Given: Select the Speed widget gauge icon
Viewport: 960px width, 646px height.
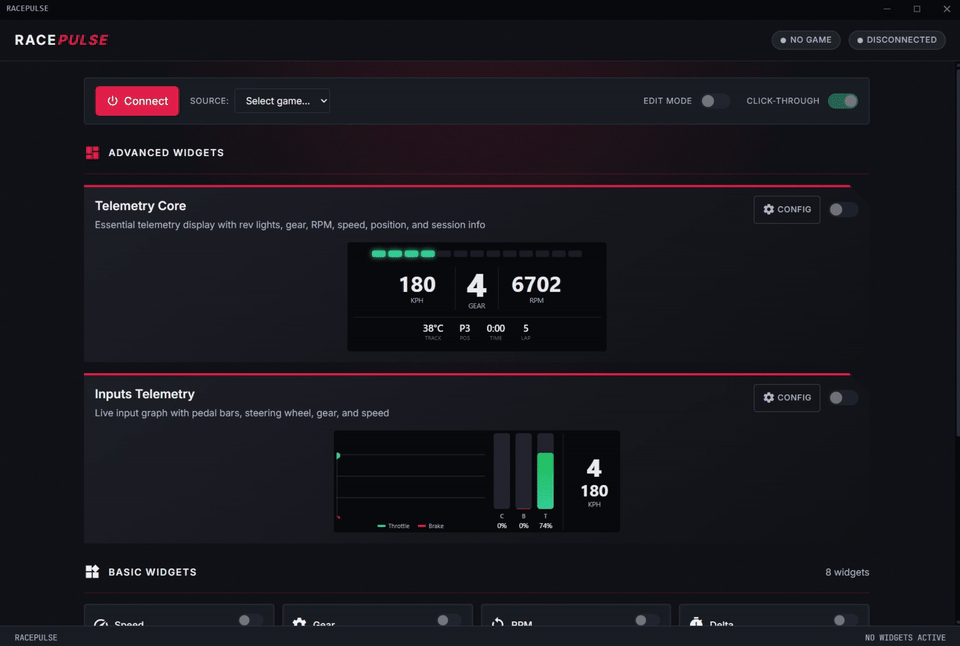Looking at the screenshot, I should pos(102,624).
